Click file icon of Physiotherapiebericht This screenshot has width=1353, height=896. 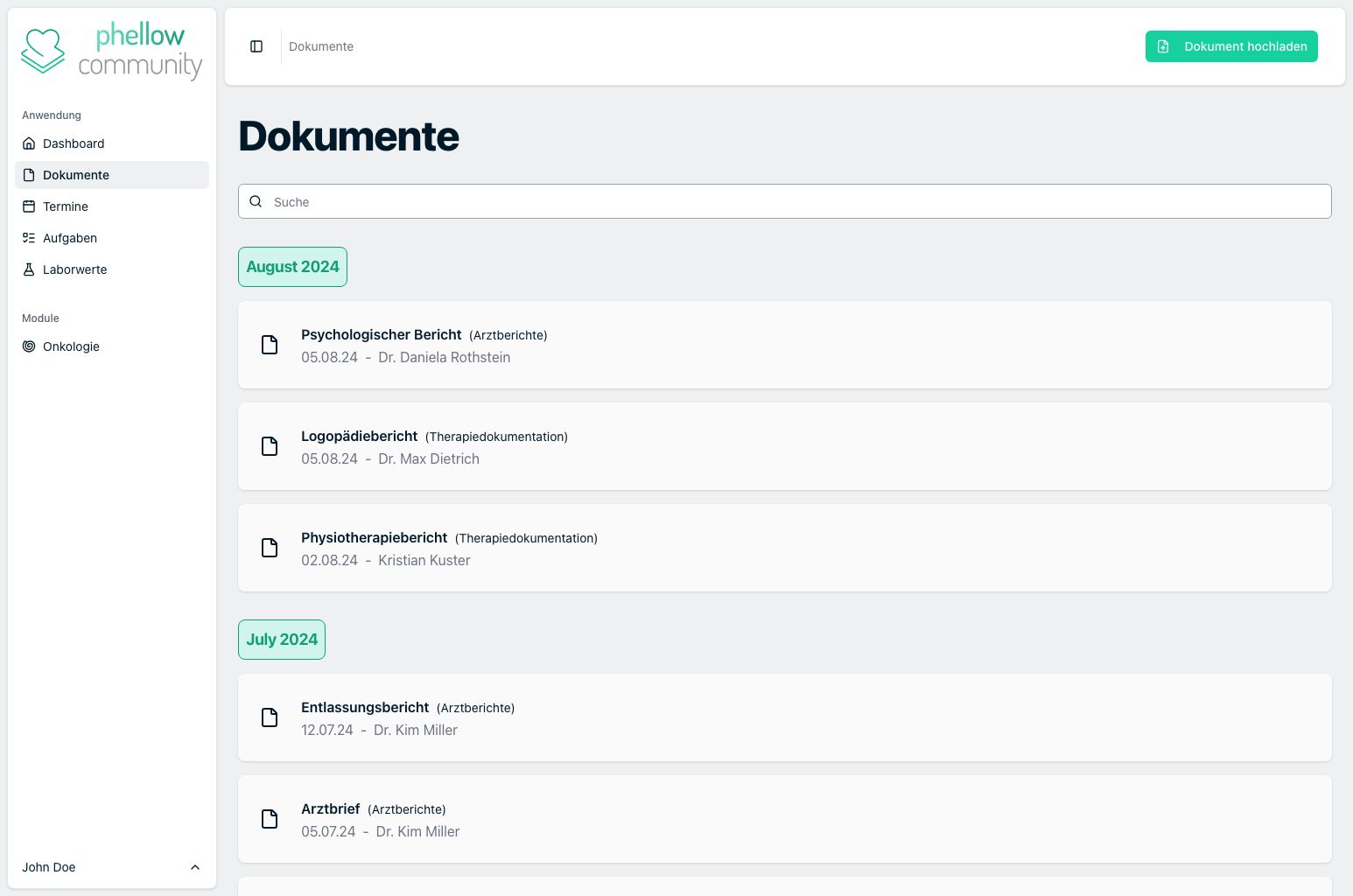[x=270, y=548]
